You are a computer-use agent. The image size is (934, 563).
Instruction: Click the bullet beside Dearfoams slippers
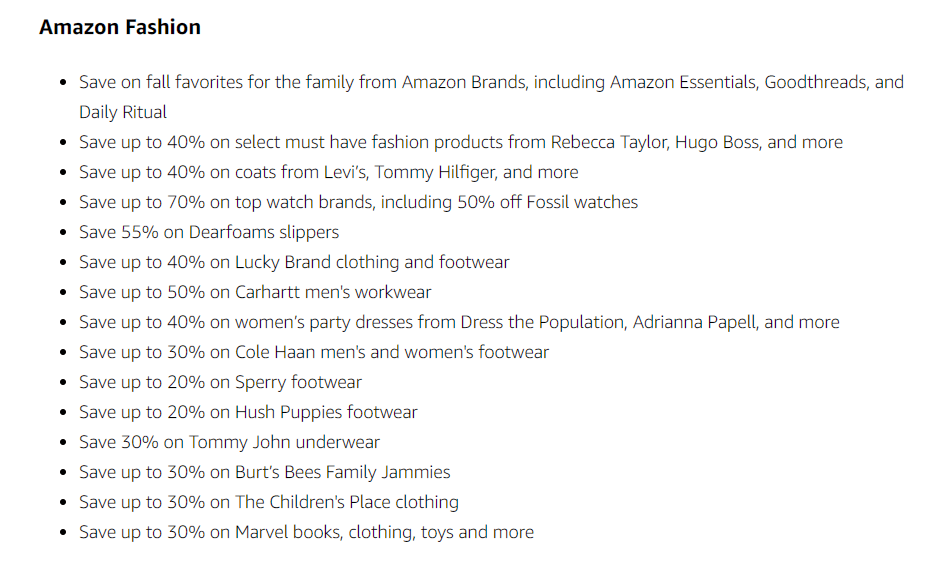pyautogui.click(x=64, y=232)
